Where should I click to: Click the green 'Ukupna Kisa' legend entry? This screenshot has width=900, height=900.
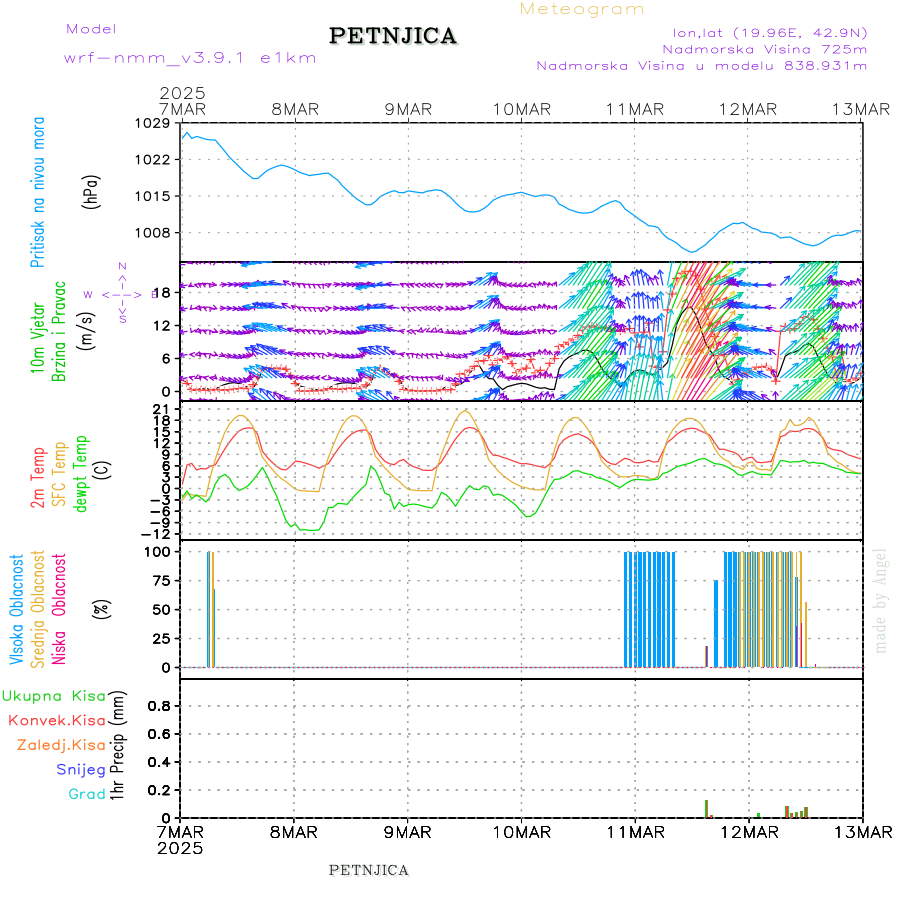point(54,696)
